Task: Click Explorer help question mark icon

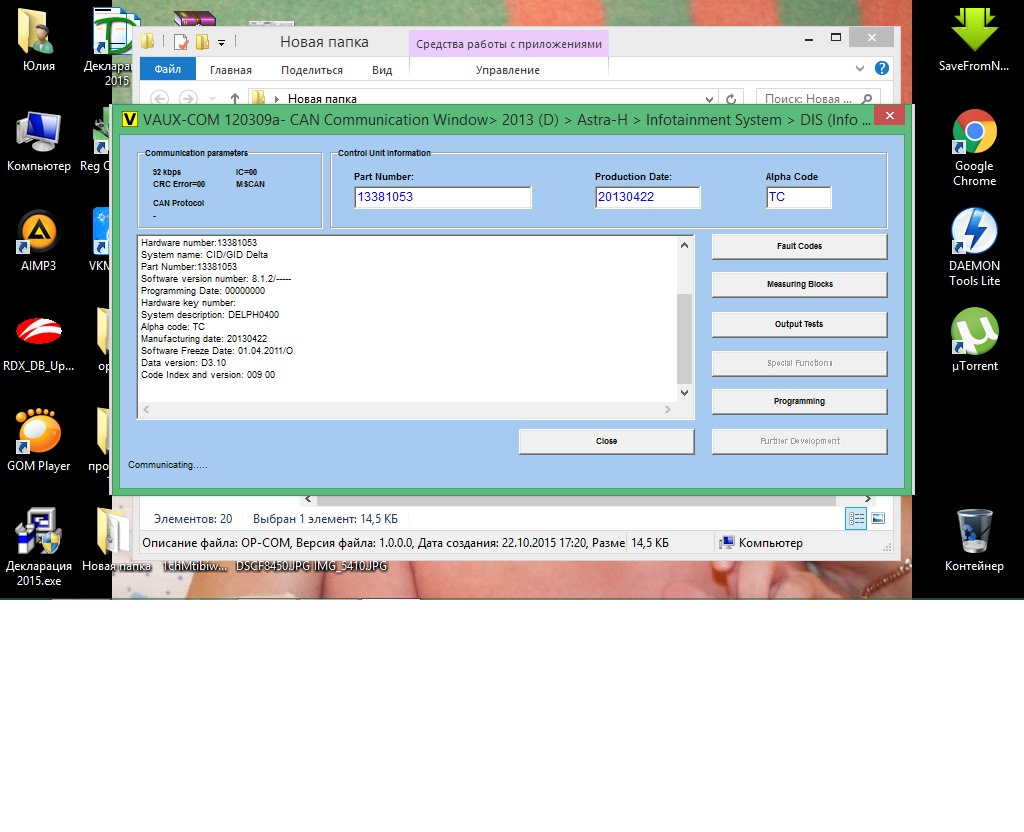Action: (x=882, y=68)
